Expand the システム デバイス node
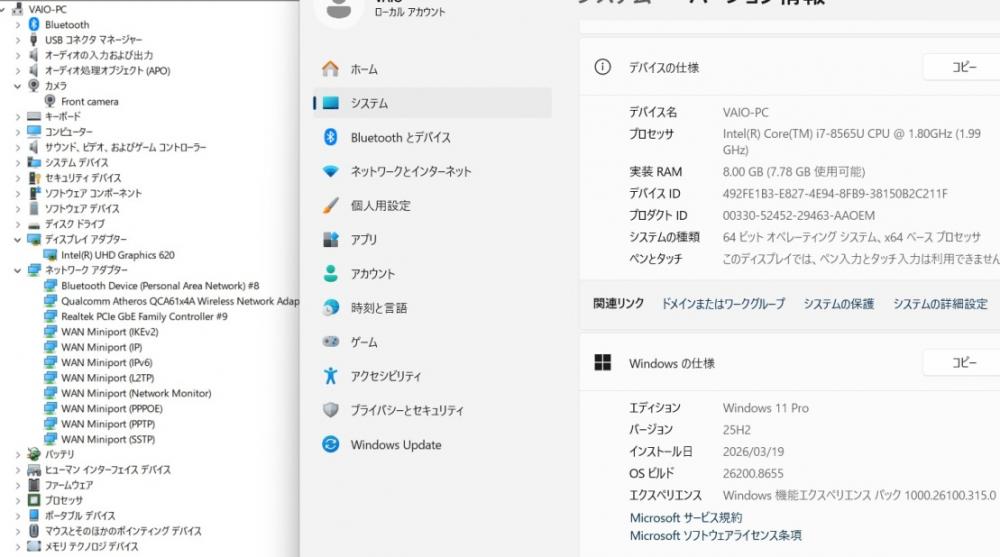The height and width of the screenshot is (557, 1000). pyautogui.click(x=18, y=162)
